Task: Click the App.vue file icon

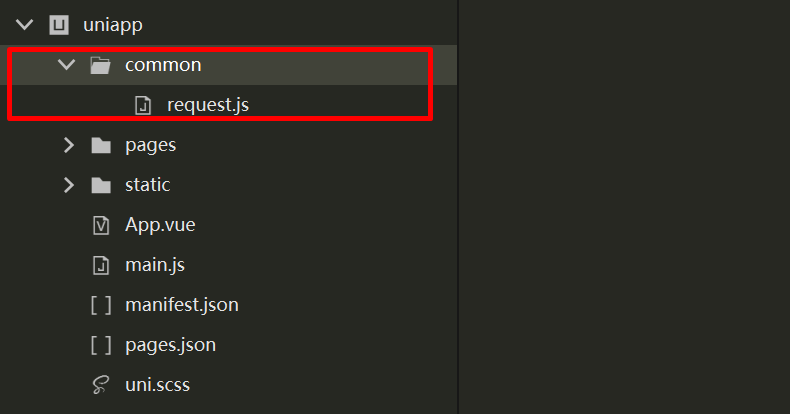Action: [100, 225]
